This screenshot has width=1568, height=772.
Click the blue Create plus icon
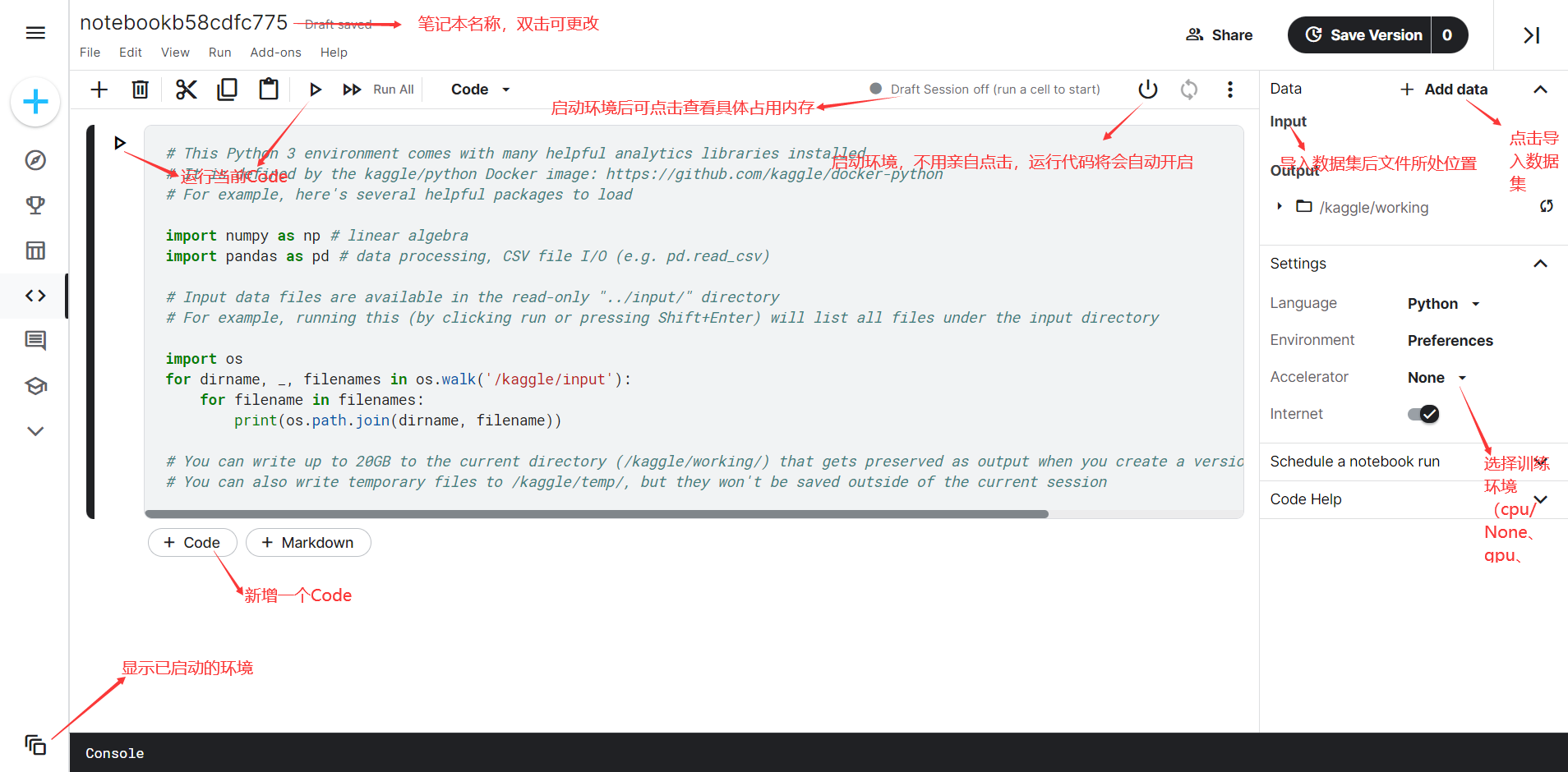tap(35, 102)
